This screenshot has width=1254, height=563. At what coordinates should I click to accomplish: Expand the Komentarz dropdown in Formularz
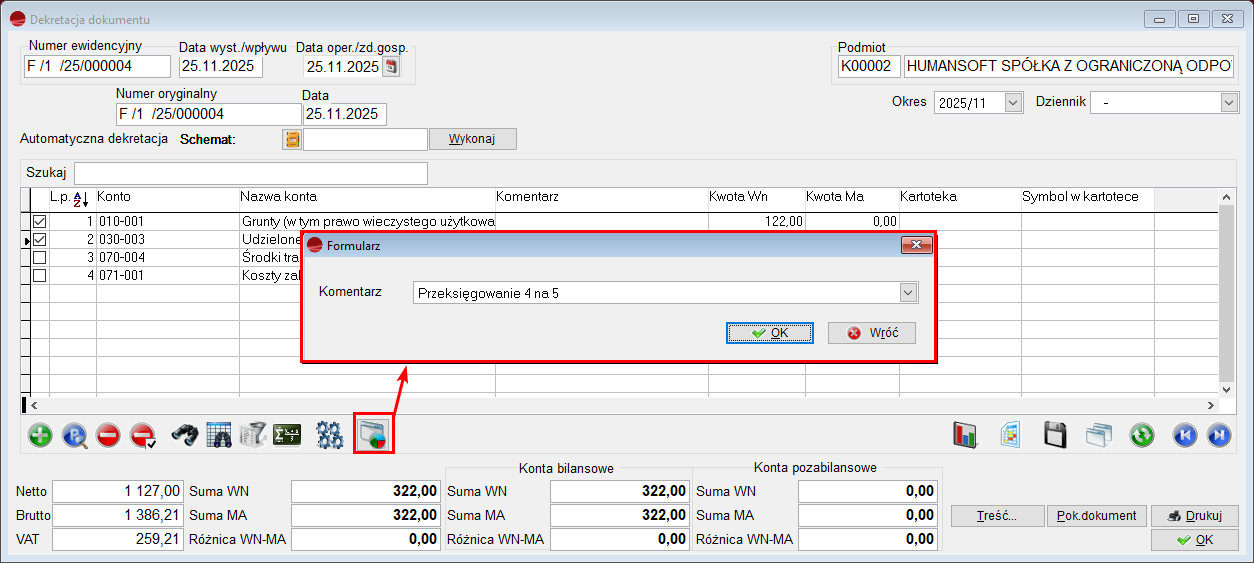click(908, 293)
